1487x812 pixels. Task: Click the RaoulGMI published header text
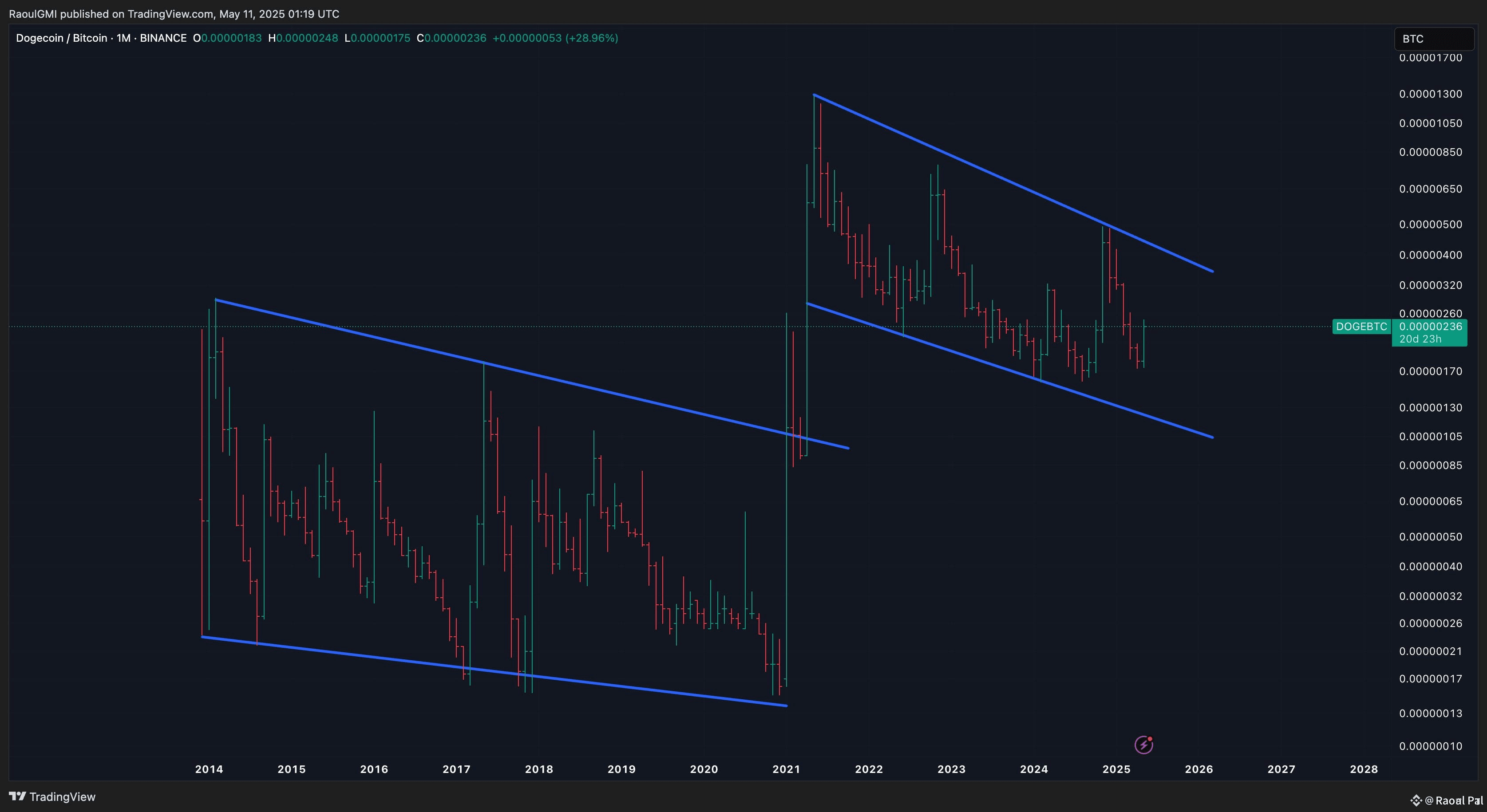point(174,14)
